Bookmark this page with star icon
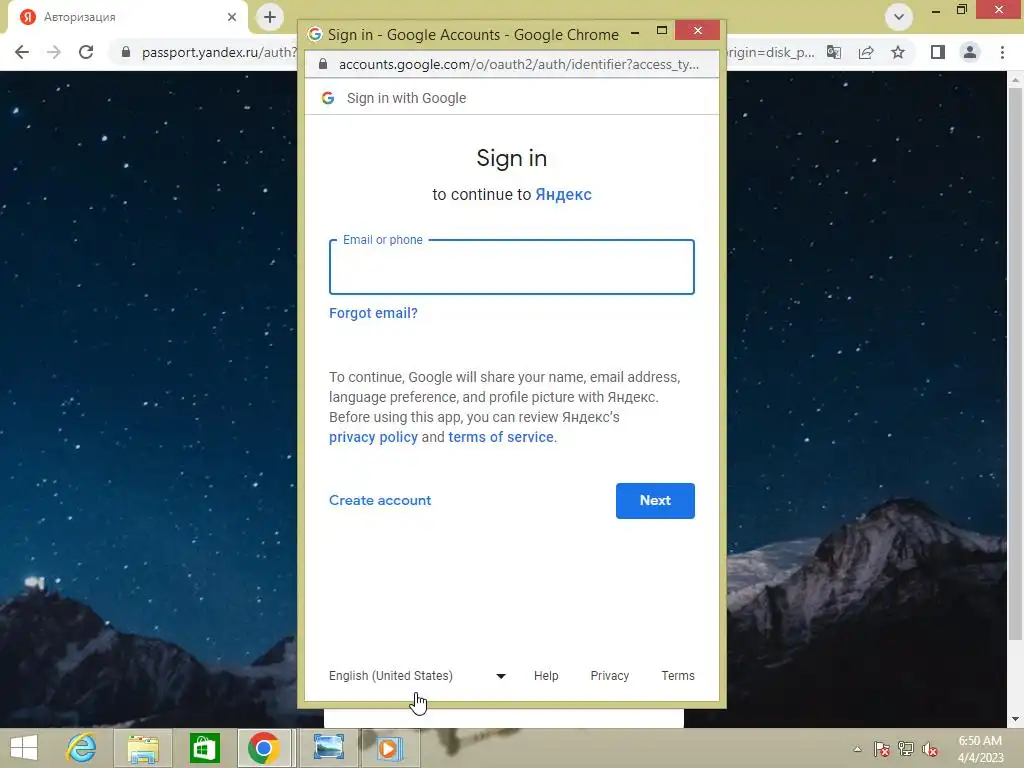Image resolution: width=1024 pixels, height=768 pixels. click(x=898, y=52)
